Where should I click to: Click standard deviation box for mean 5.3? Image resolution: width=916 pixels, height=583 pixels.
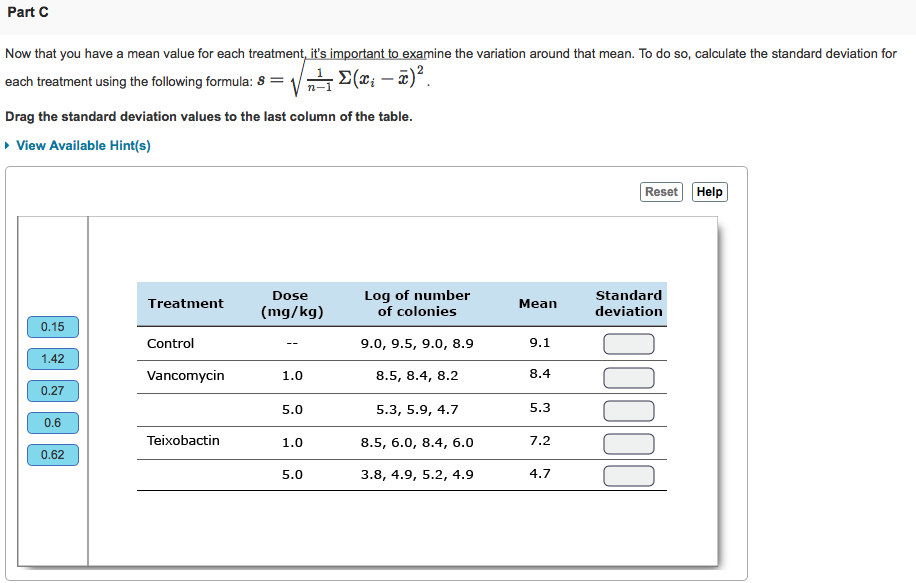[x=629, y=411]
